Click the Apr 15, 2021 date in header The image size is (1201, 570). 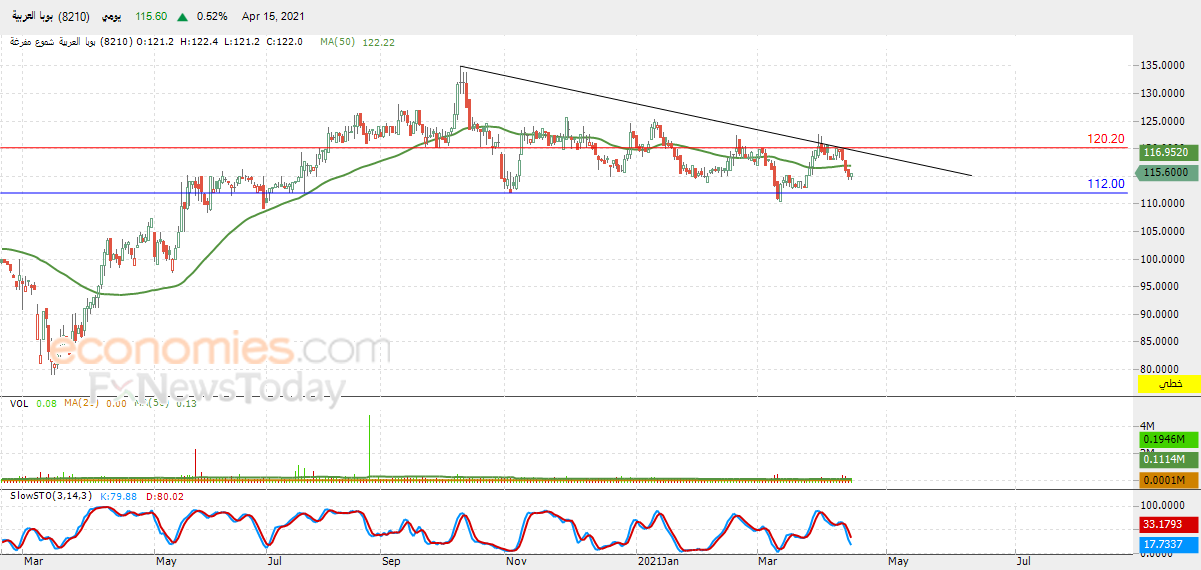point(274,17)
